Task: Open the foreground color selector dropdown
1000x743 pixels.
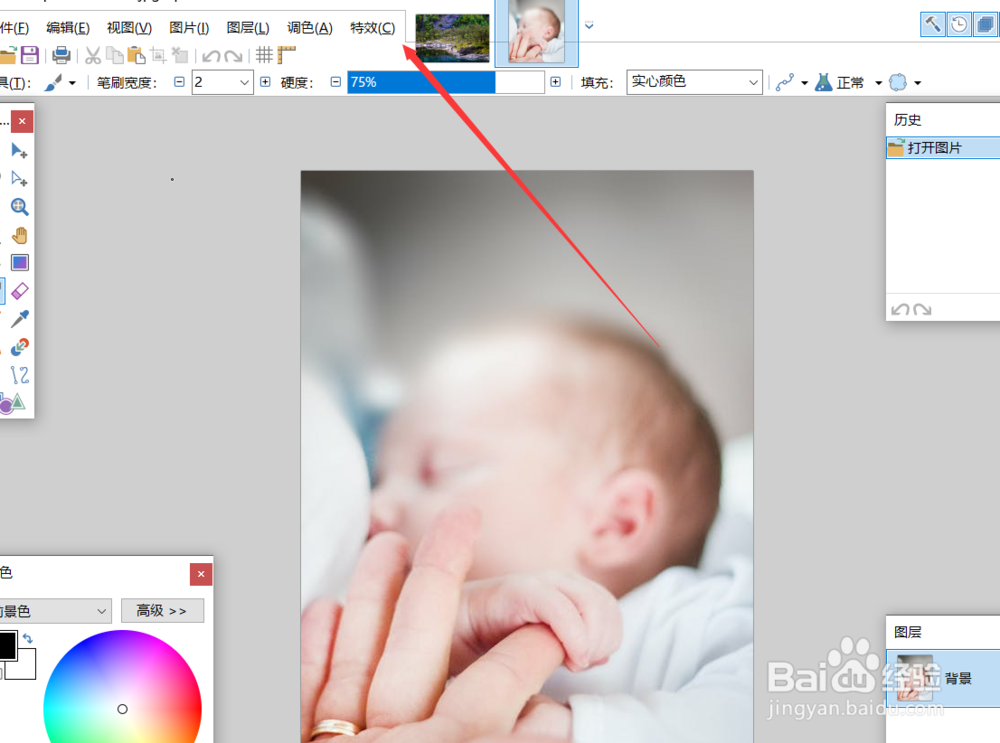Action: 55,611
